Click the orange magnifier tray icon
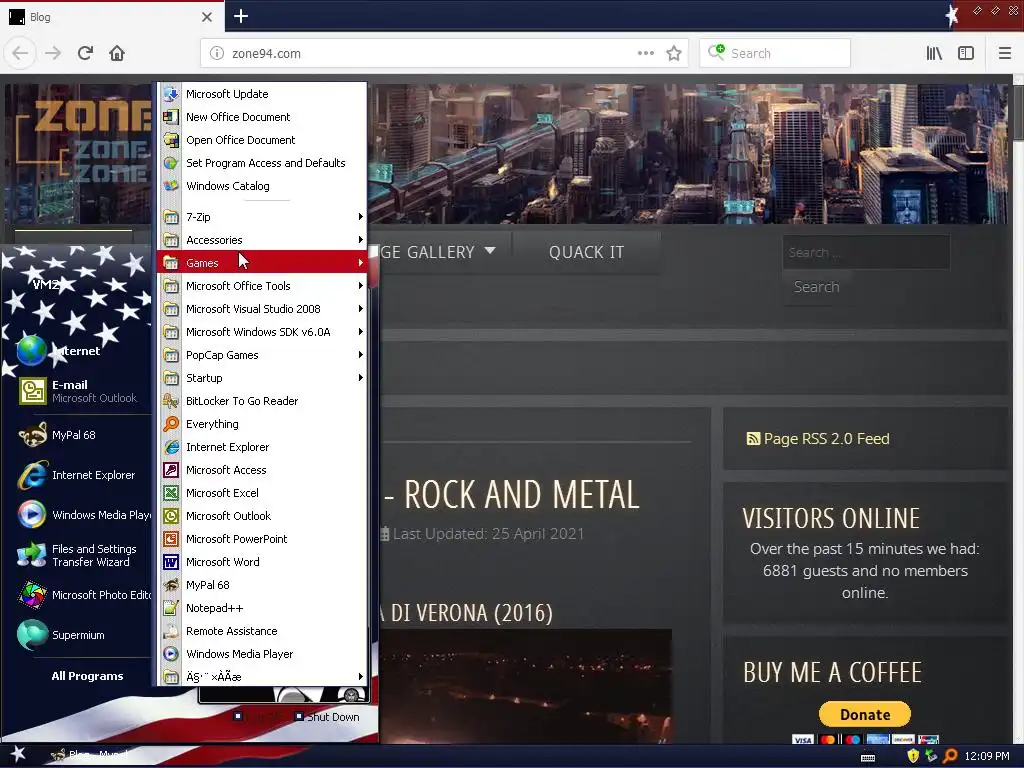The image size is (1024, 768). click(950, 756)
